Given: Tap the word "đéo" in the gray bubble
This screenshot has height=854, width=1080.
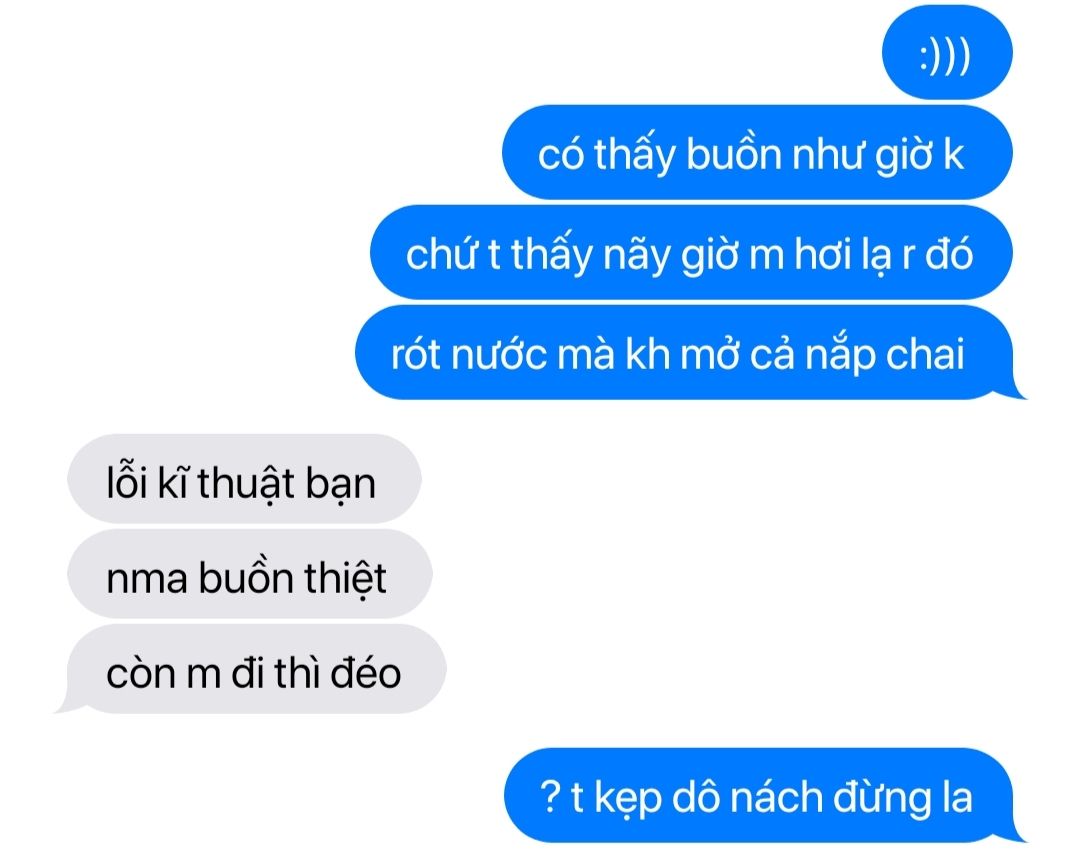Looking at the screenshot, I should tap(366, 671).
